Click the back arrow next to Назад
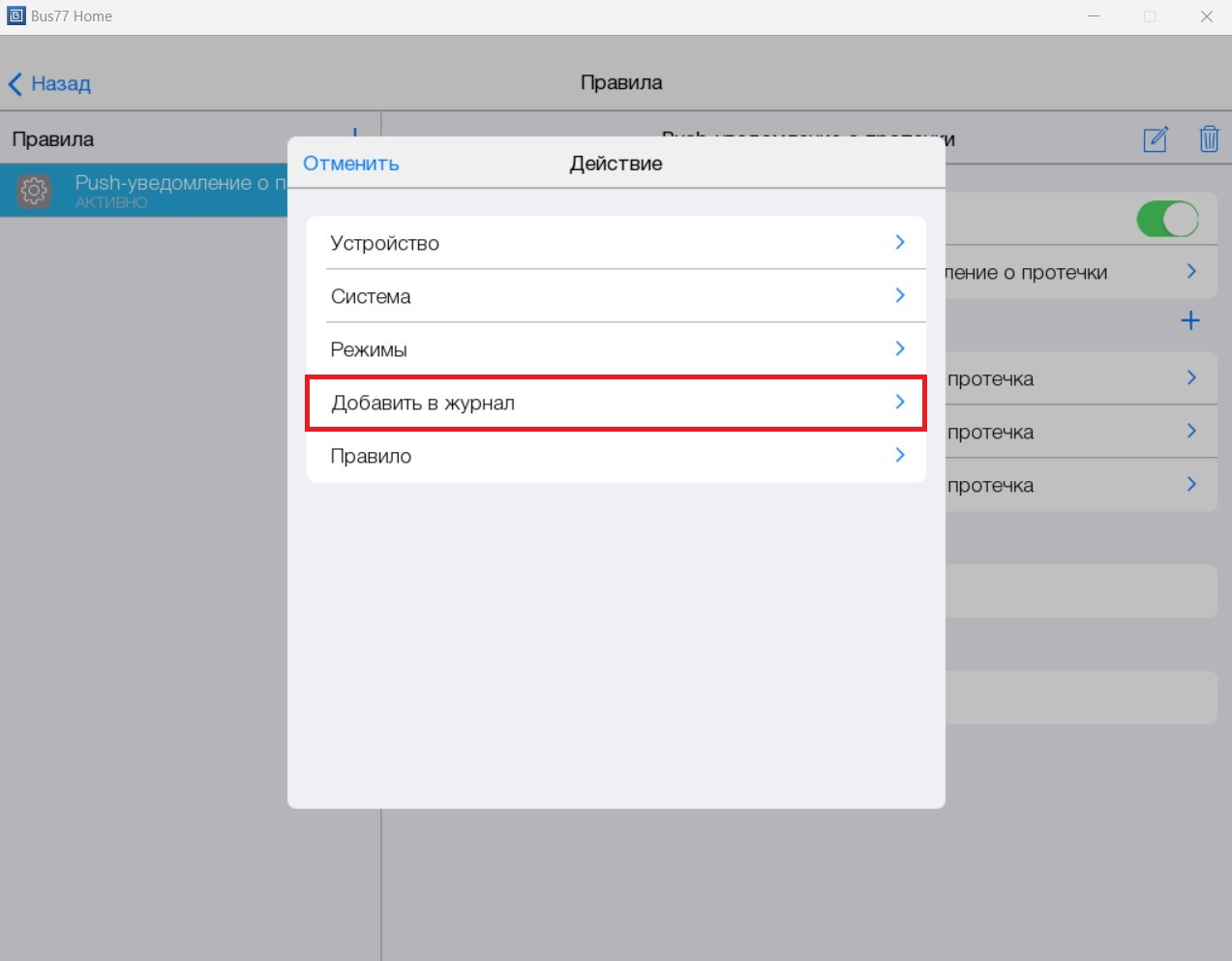The height and width of the screenshot is (961, 1232). [15, 84]
